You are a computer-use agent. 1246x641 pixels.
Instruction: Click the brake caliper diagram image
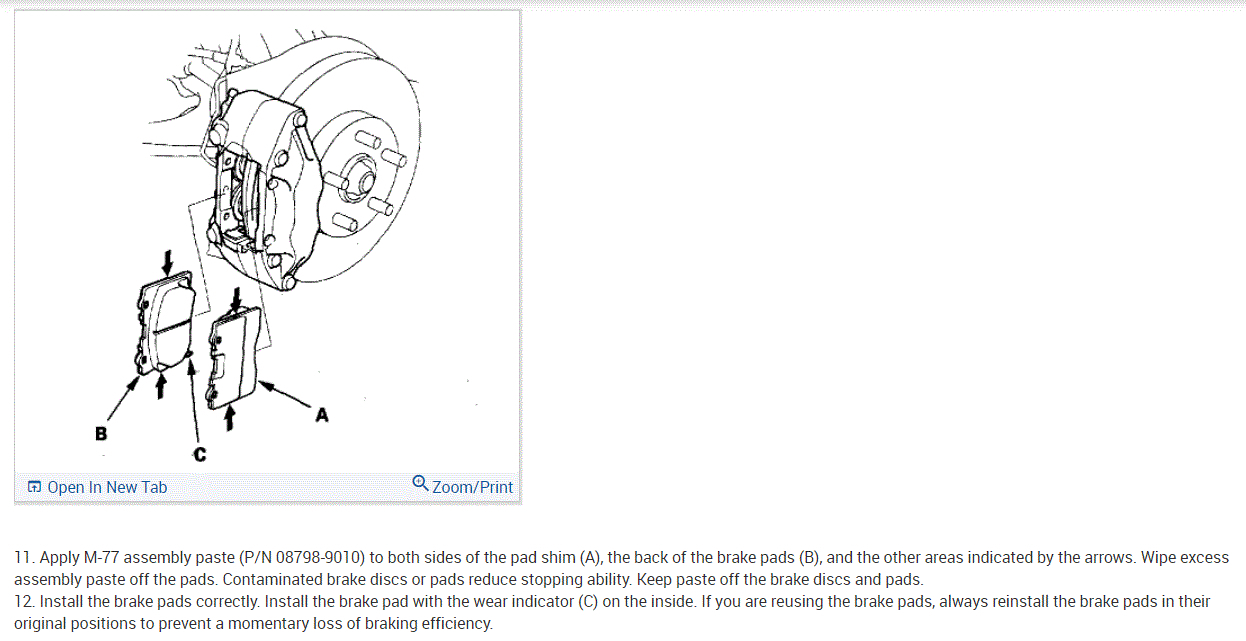tap(267, 240)
